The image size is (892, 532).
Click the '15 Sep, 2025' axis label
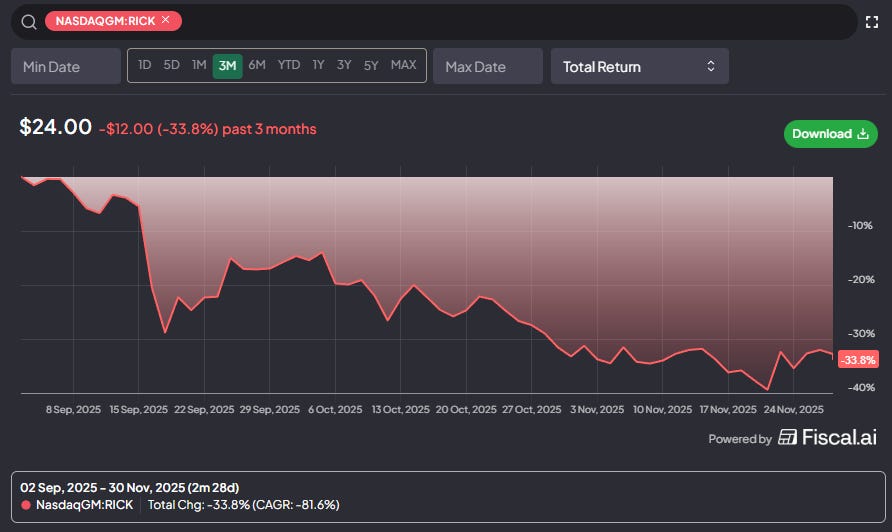click(x=139, y=410)
